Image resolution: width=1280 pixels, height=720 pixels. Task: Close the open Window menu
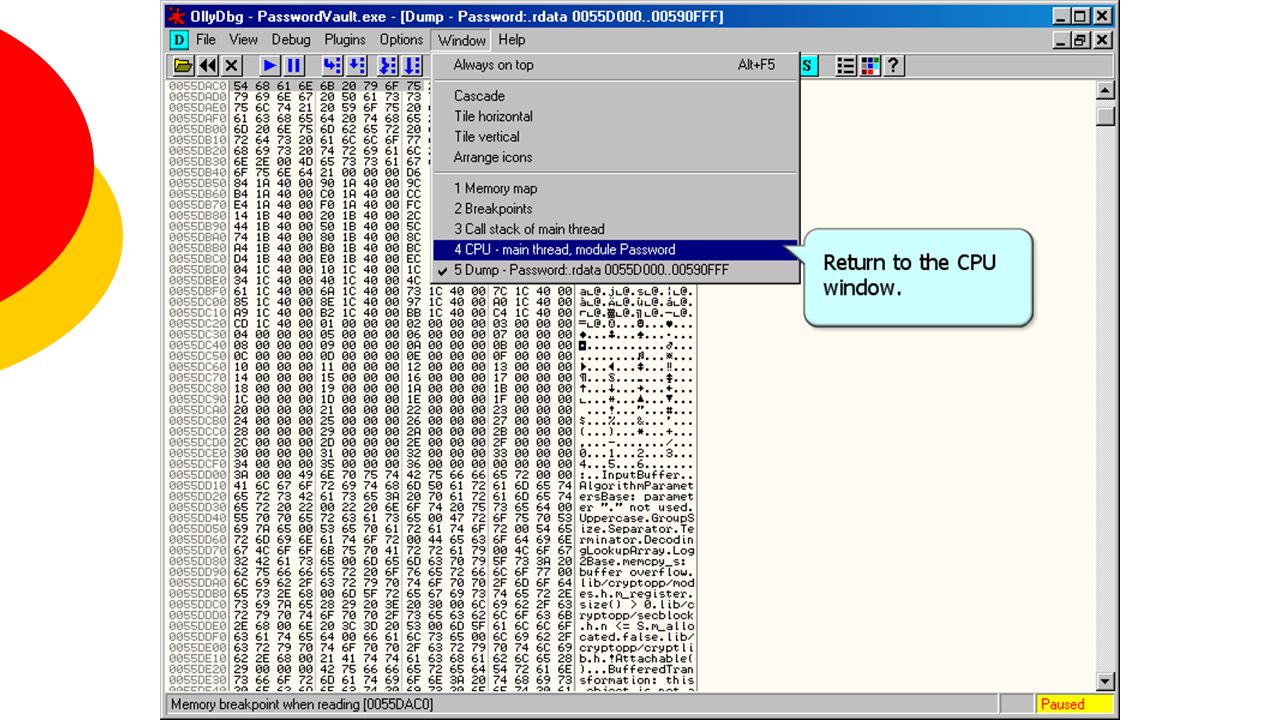click(461, 40)
